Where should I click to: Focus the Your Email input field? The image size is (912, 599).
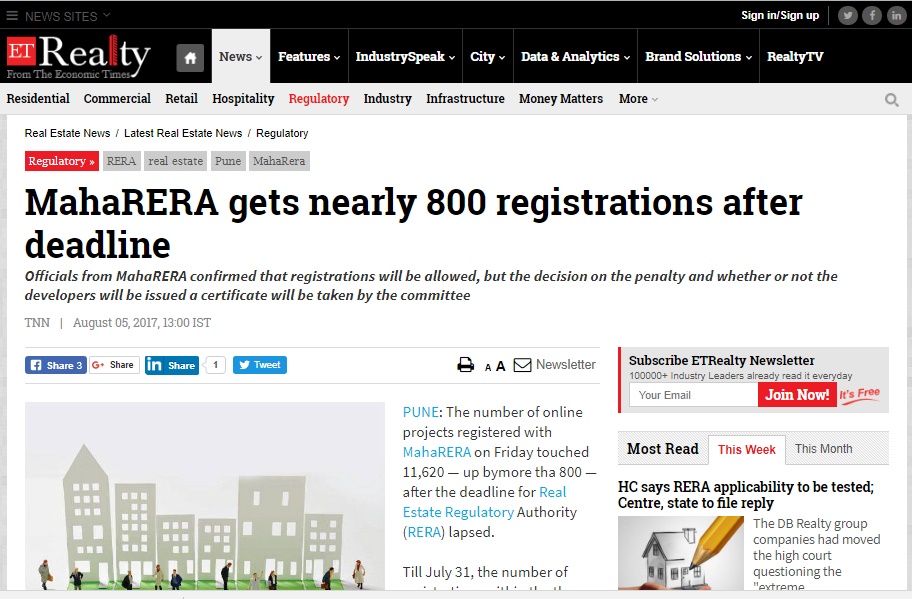pyautogui.click(x=693, y=395)
